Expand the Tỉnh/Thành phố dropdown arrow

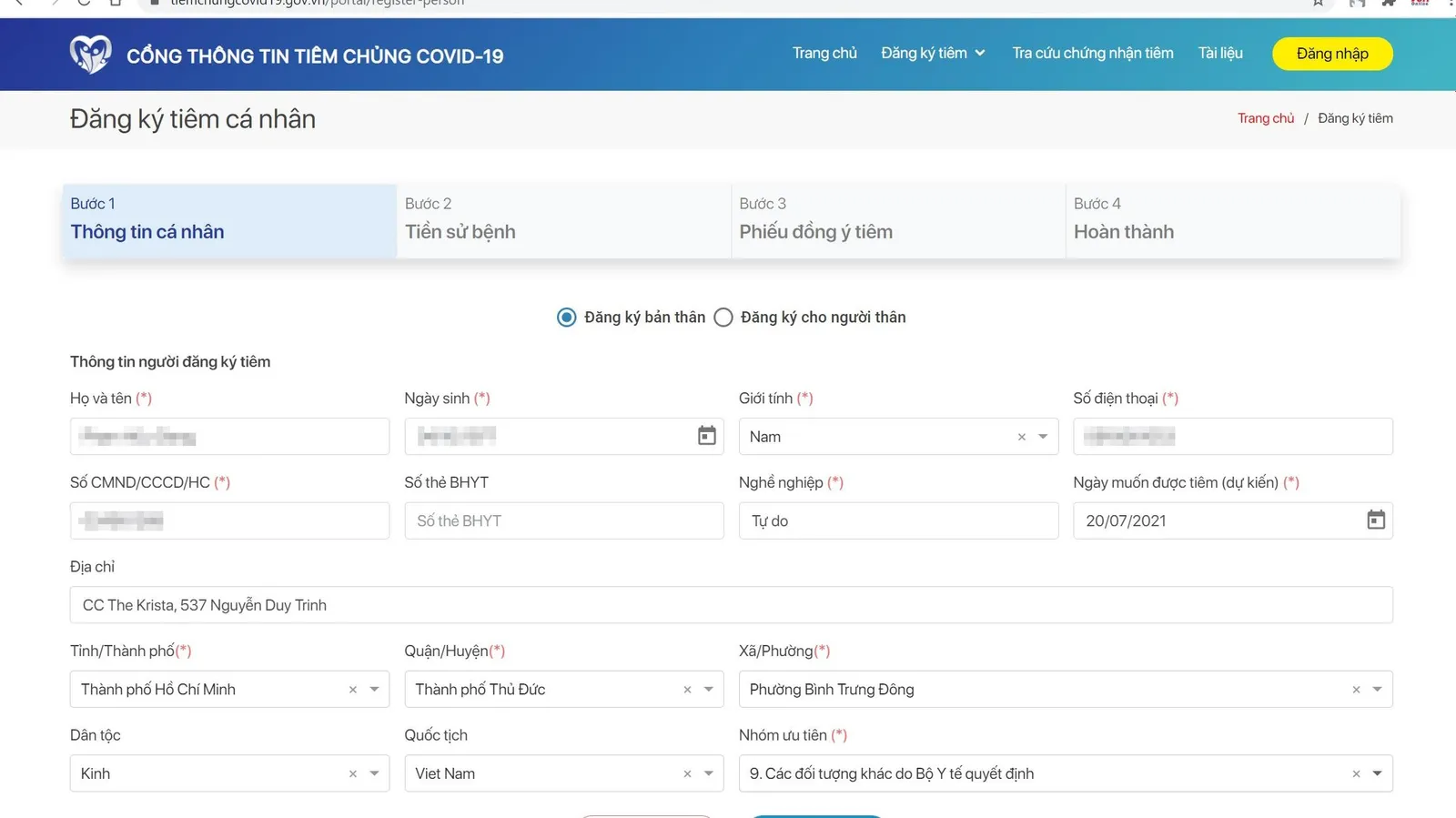coord(374,690)
